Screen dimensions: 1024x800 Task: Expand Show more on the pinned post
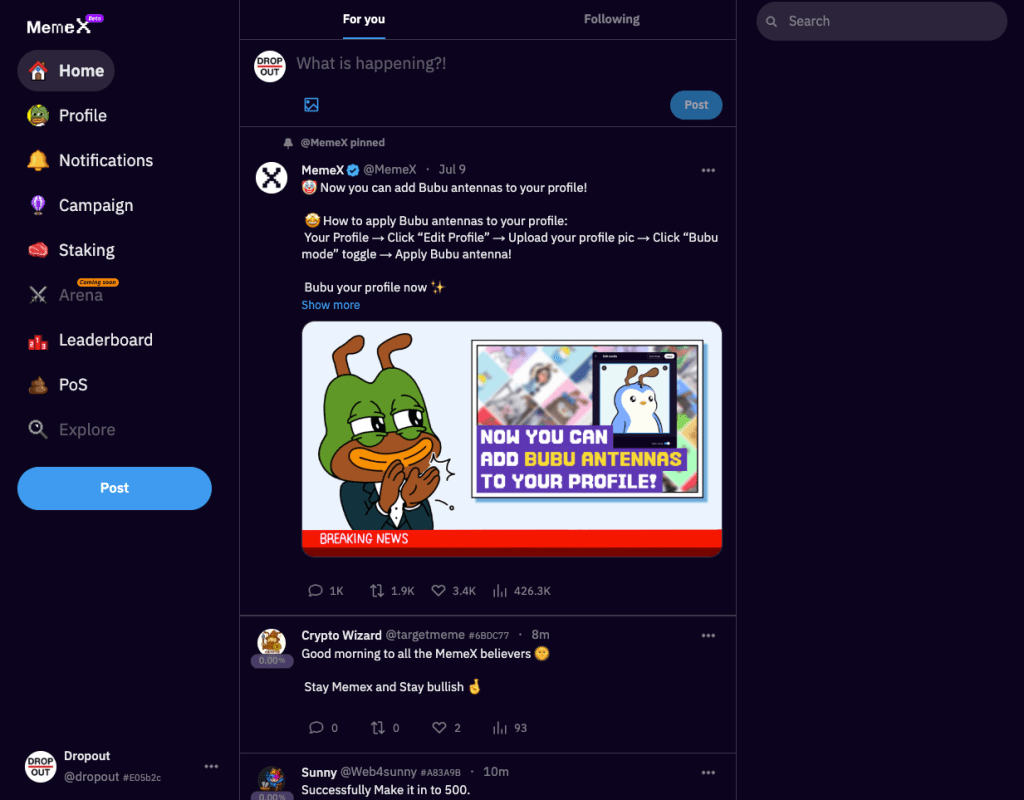click(x=330, y=304)
